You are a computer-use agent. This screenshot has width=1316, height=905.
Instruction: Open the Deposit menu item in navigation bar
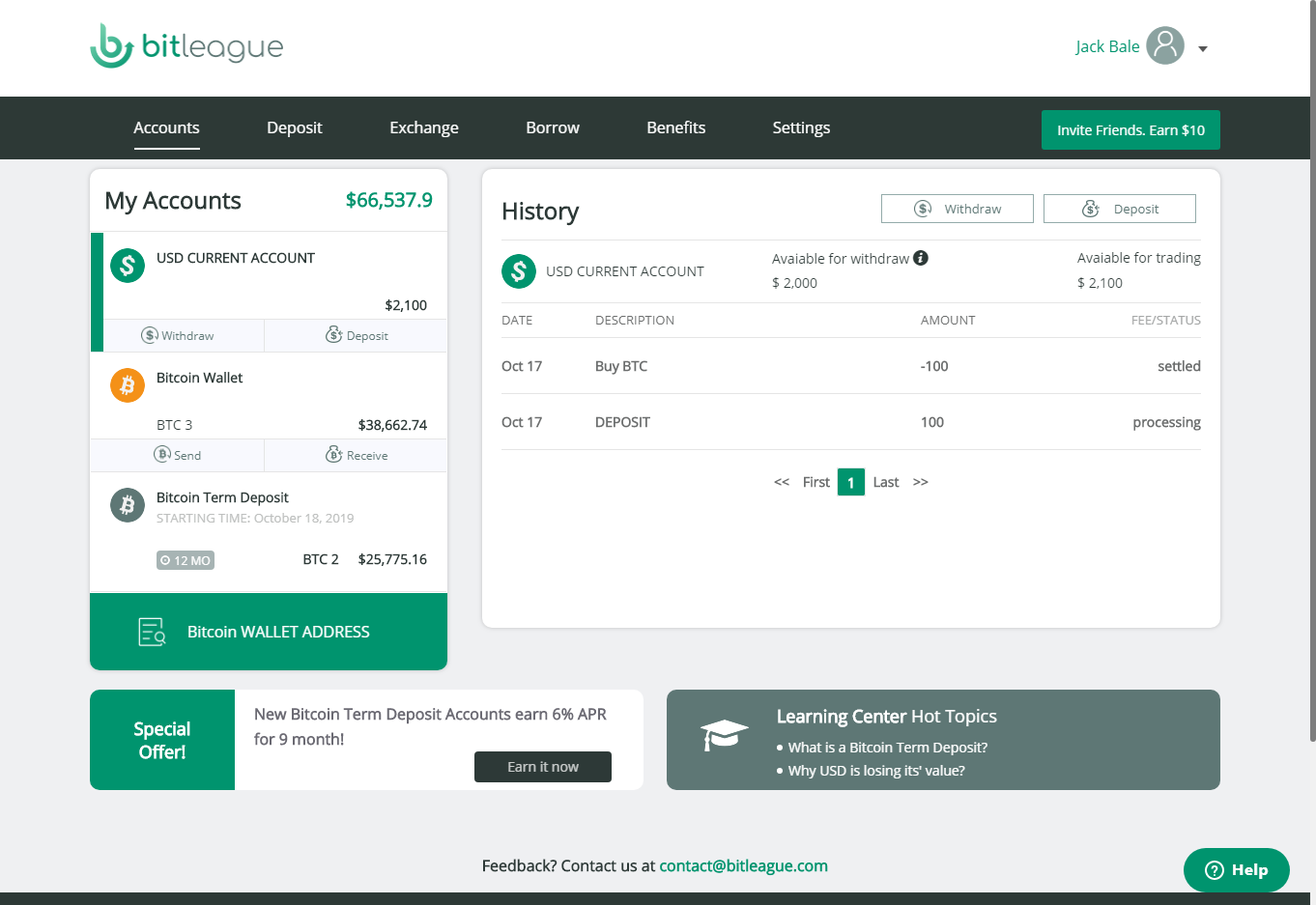tap(295, 127)
